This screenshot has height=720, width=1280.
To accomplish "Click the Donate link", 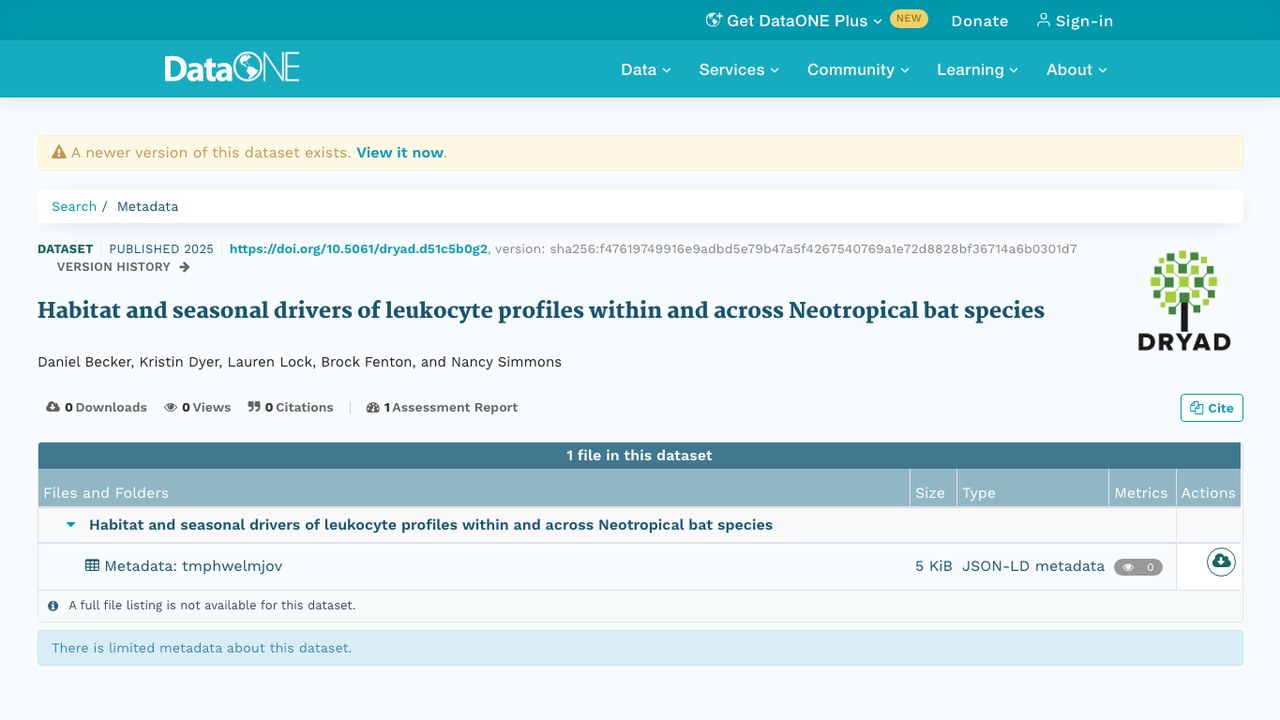I will (x=979, y=20).
